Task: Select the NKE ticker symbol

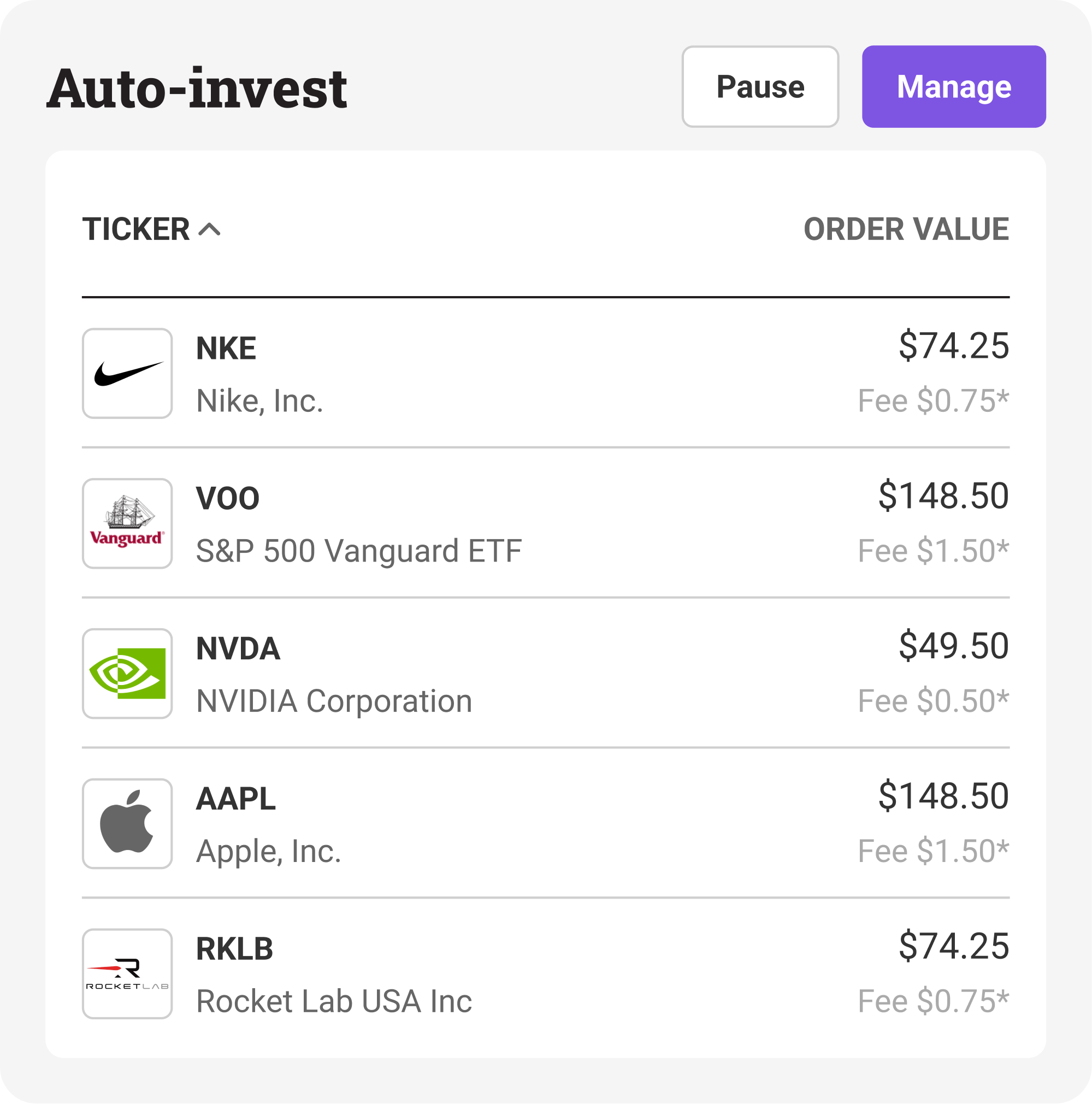Action: [x=226, y=349]
